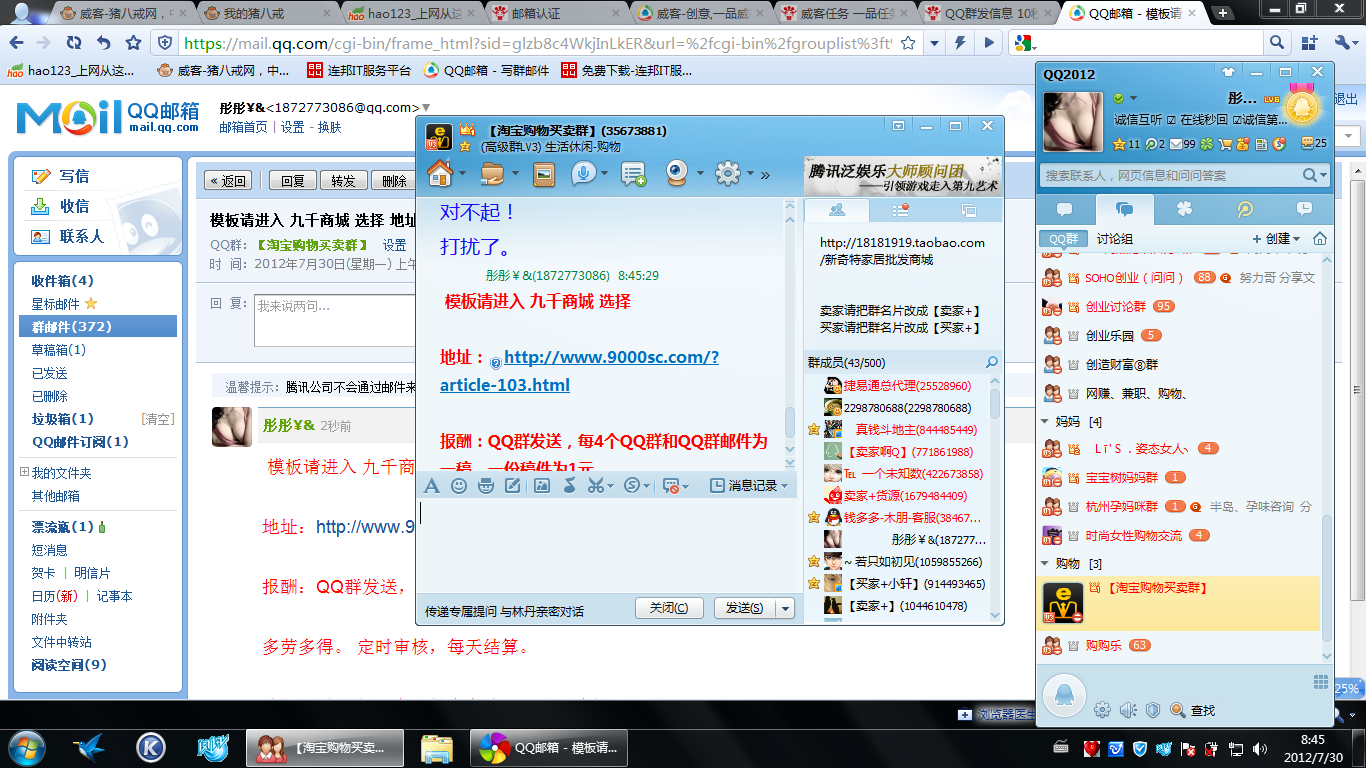Viewport: 1366px width, 768px height.
Task: Open file explorer folder in taskbar
Action: pos(438,747)
